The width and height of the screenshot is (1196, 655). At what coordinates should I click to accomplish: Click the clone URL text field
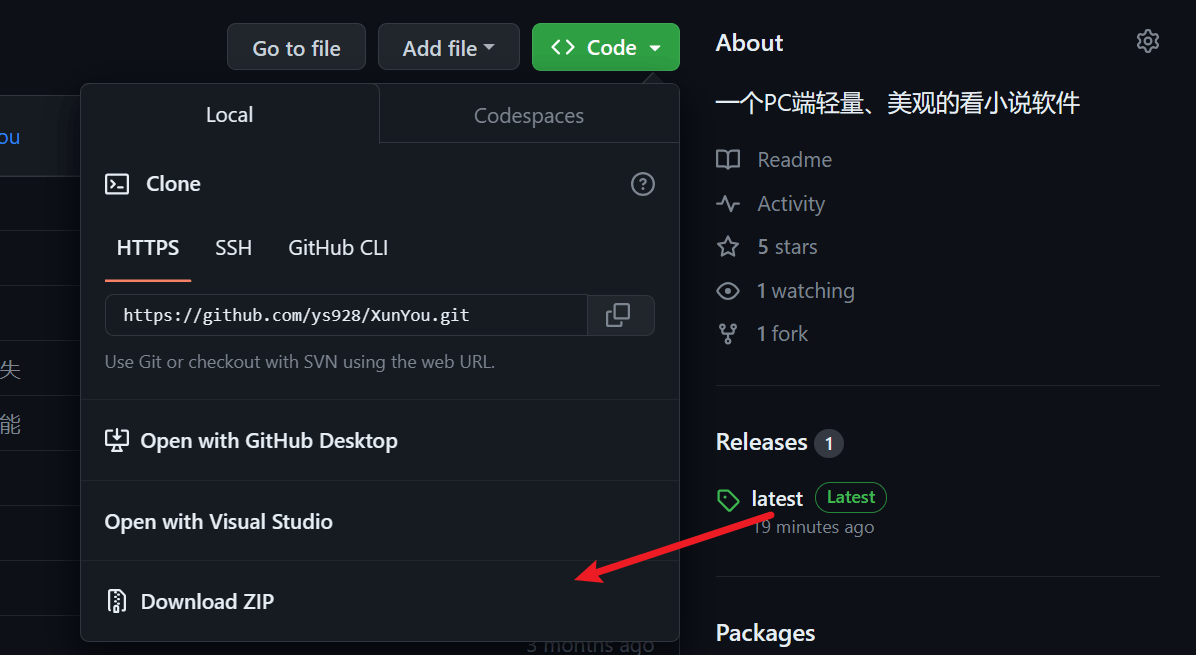pyautogui.click(x=346, y=315)
